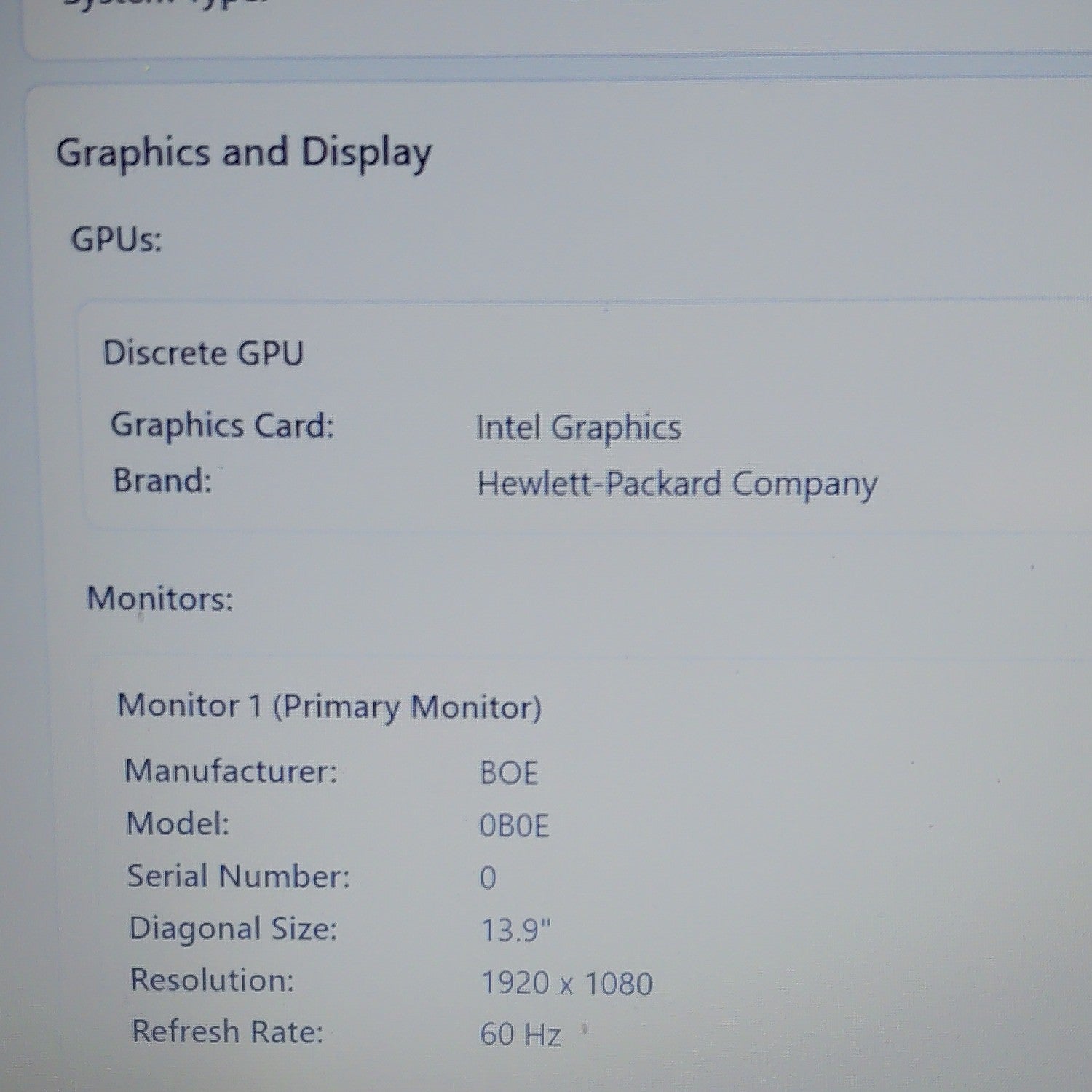Select the 13.9" diagonal size value
The width and height of the screenshot is (1092, 1092).
point(516,930)
